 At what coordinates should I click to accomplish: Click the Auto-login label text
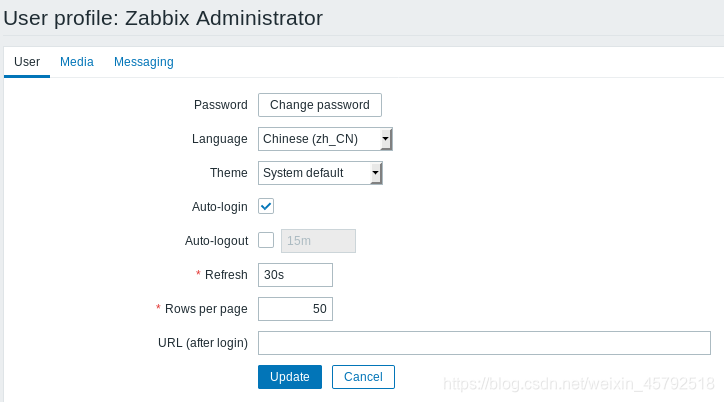(x=220, y=207)
